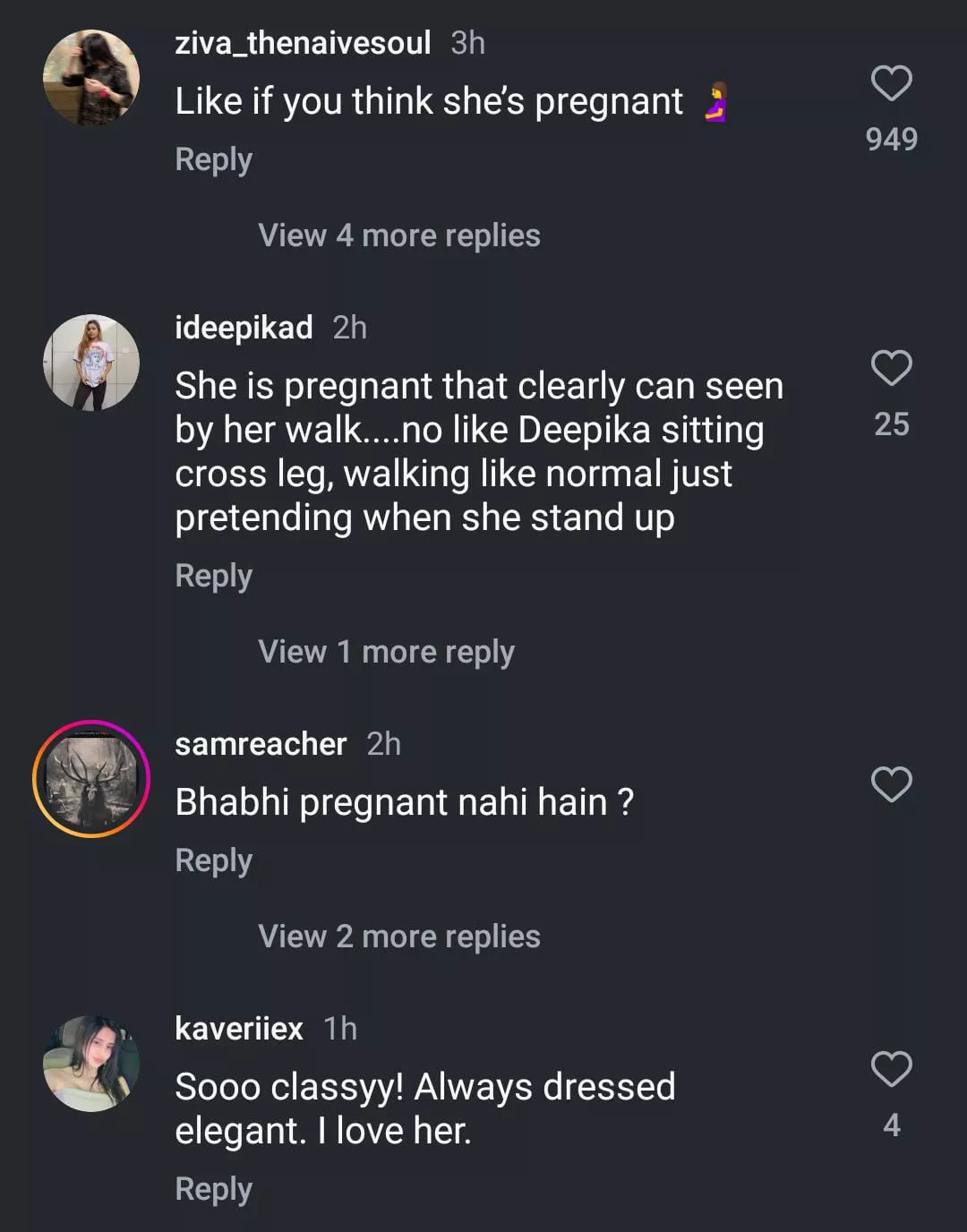
Task: Reply to samreacher's "Bhabhi" comment
Action: point(213,860)
